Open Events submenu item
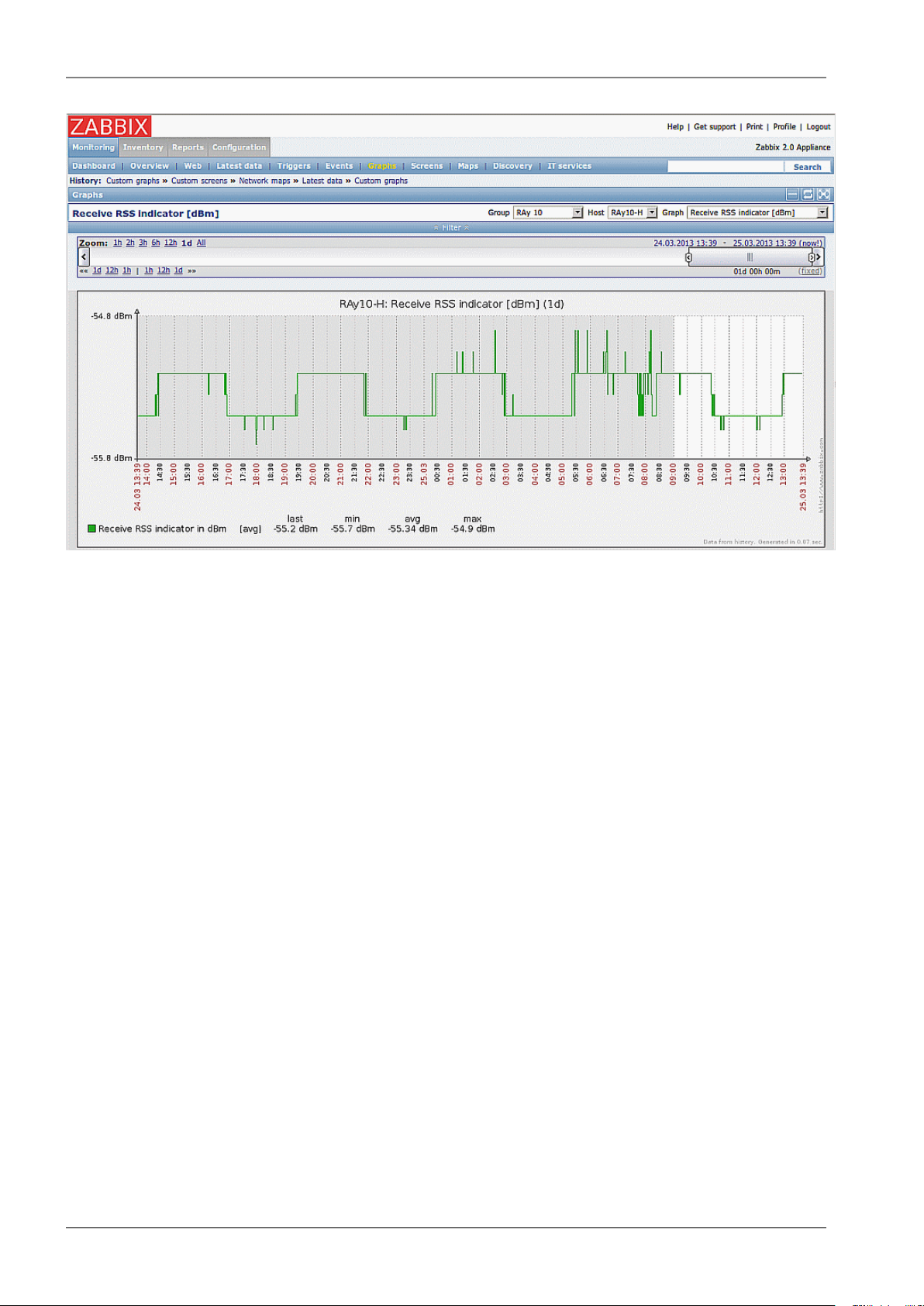 (x=339, y=166)
